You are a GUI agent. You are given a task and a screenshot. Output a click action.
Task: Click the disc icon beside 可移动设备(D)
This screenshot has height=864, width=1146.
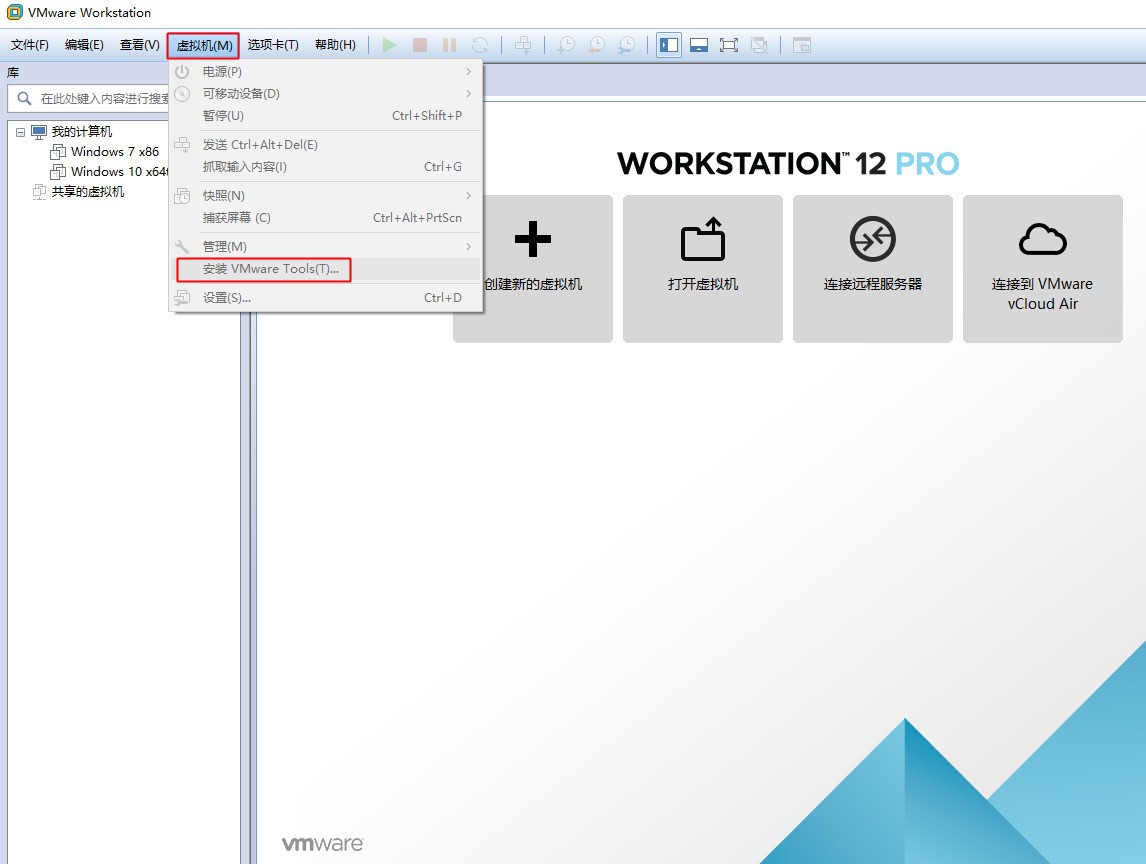tap(182, 94)
